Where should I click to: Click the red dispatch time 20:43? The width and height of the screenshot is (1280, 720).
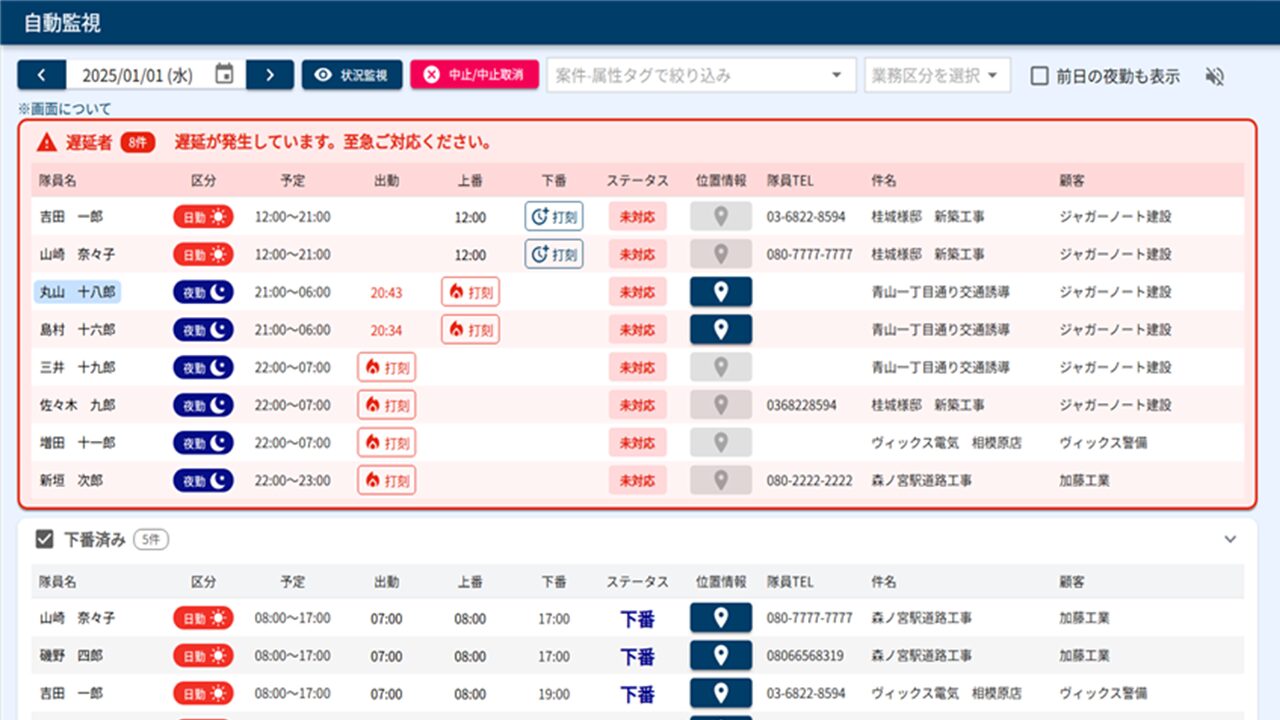coord(386,292)
